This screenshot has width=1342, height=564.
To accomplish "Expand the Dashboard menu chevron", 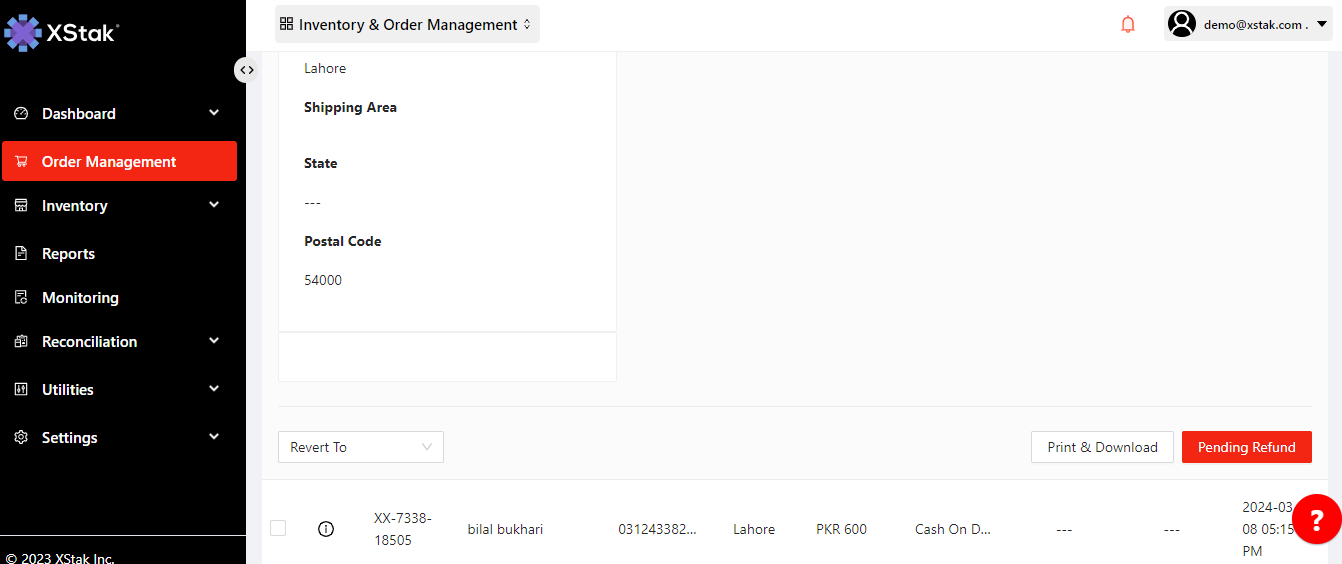I will click(214, 113).
